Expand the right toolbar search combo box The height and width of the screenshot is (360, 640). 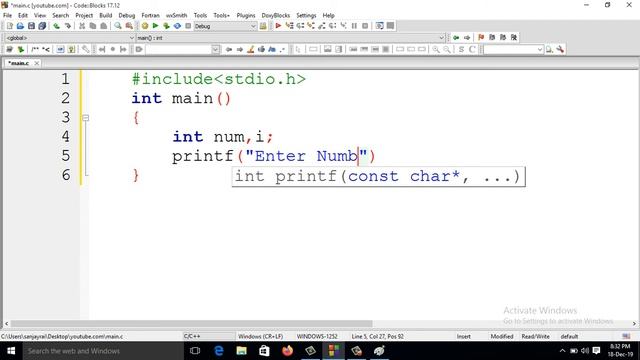(x=540, y=49)
